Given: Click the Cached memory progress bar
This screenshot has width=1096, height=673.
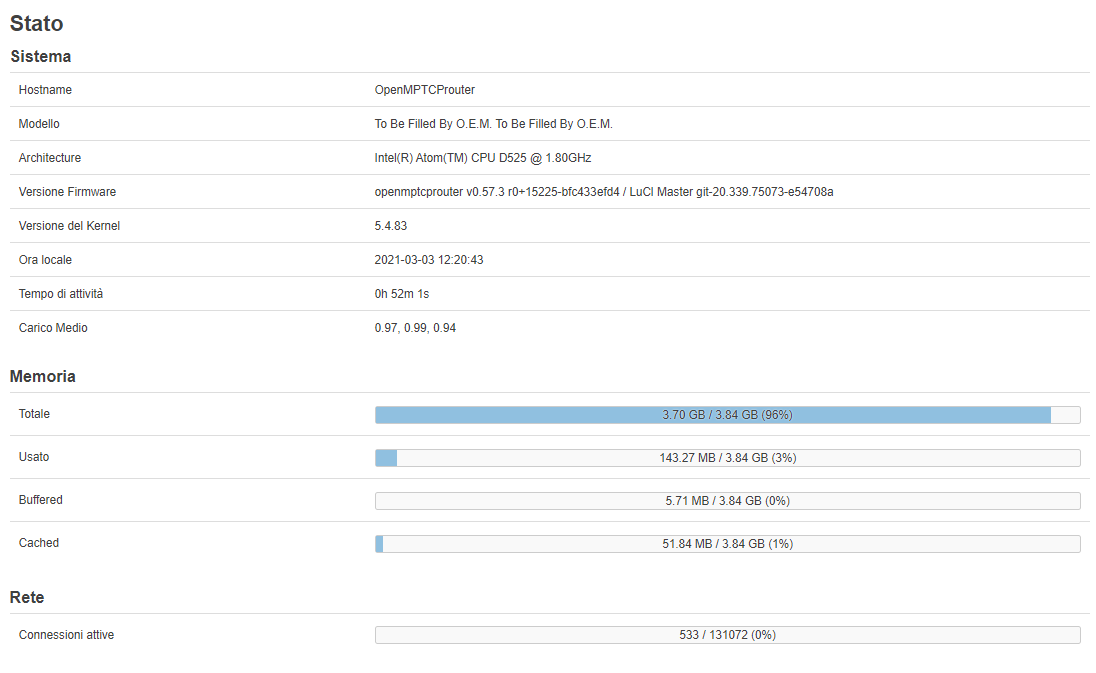Looking at the screenshot, I should click(x=727, y=543).
